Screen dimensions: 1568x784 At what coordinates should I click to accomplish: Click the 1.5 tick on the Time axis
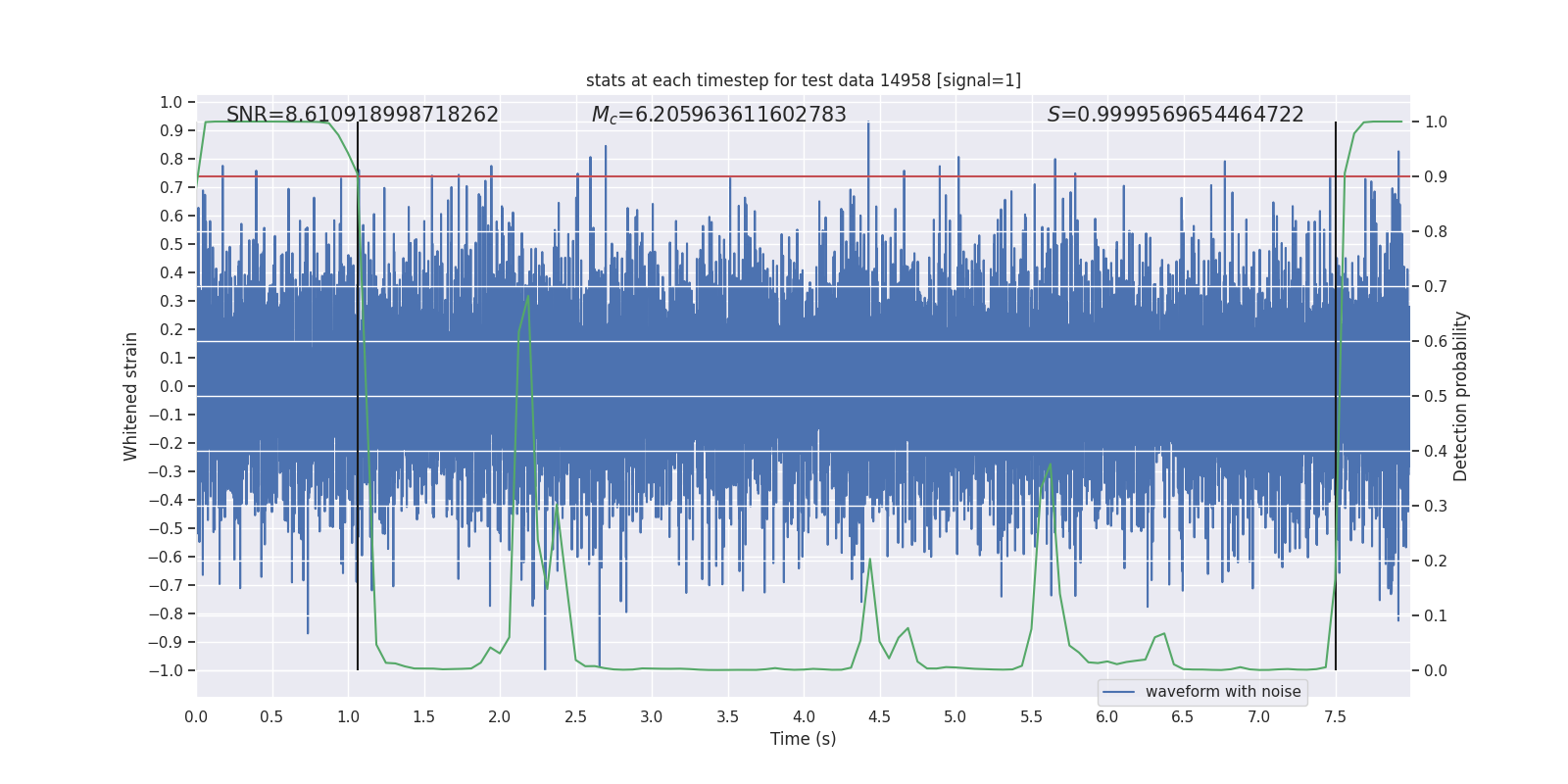point(423,716)
